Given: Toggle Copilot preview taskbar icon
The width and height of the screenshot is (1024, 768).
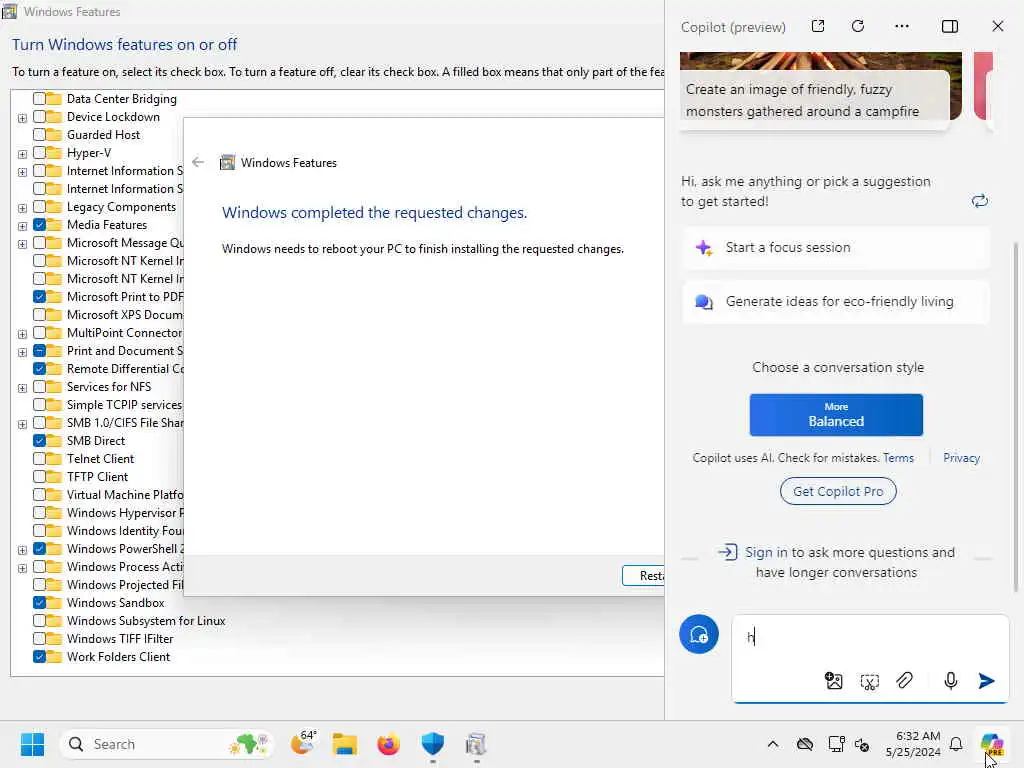Looking at the screenshot, I should pyautogui.click(x=991, y=744).
